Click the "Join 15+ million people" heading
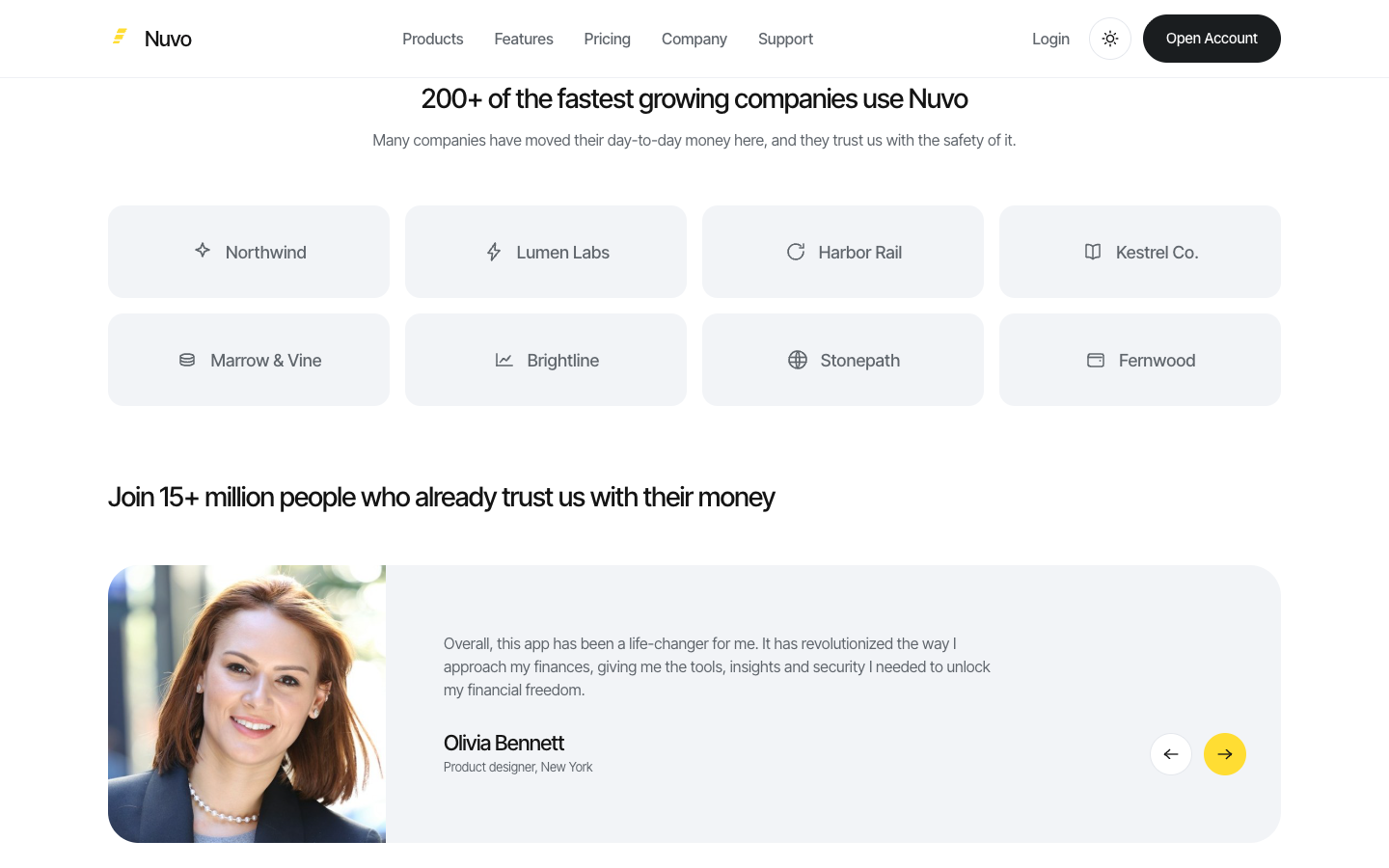This screenshot has width=1389, height=868. coord(441,497)
